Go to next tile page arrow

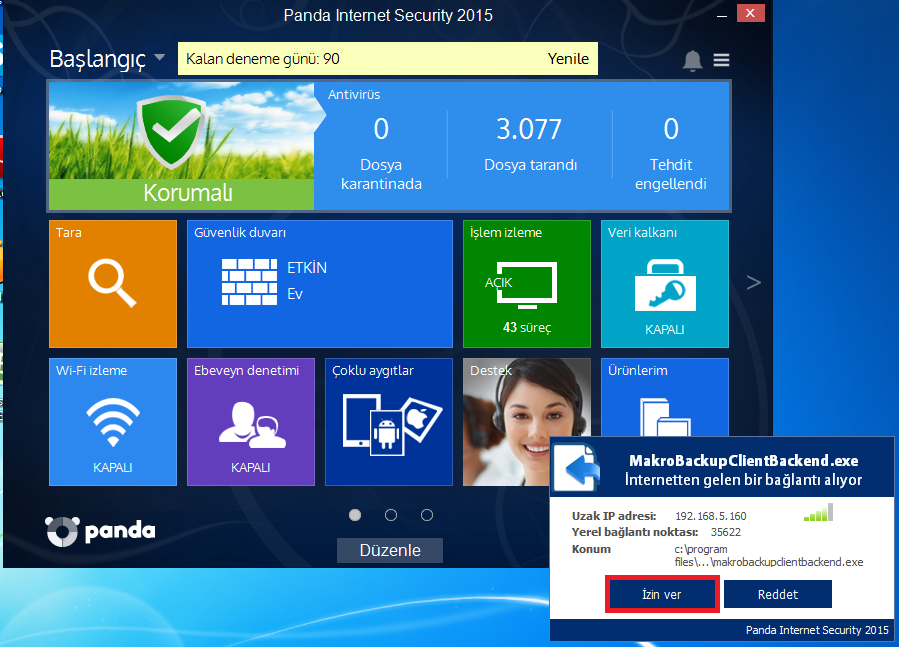click(x=753, y=282)
